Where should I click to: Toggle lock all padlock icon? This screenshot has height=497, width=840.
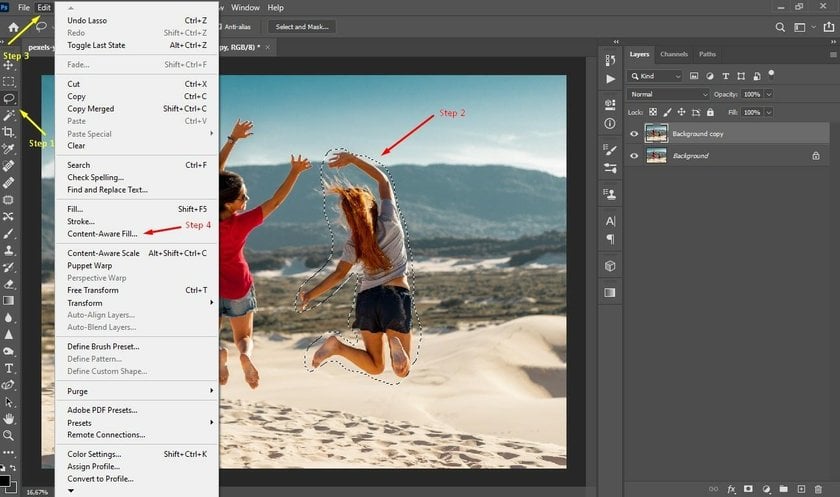click(x=710, y=112)
